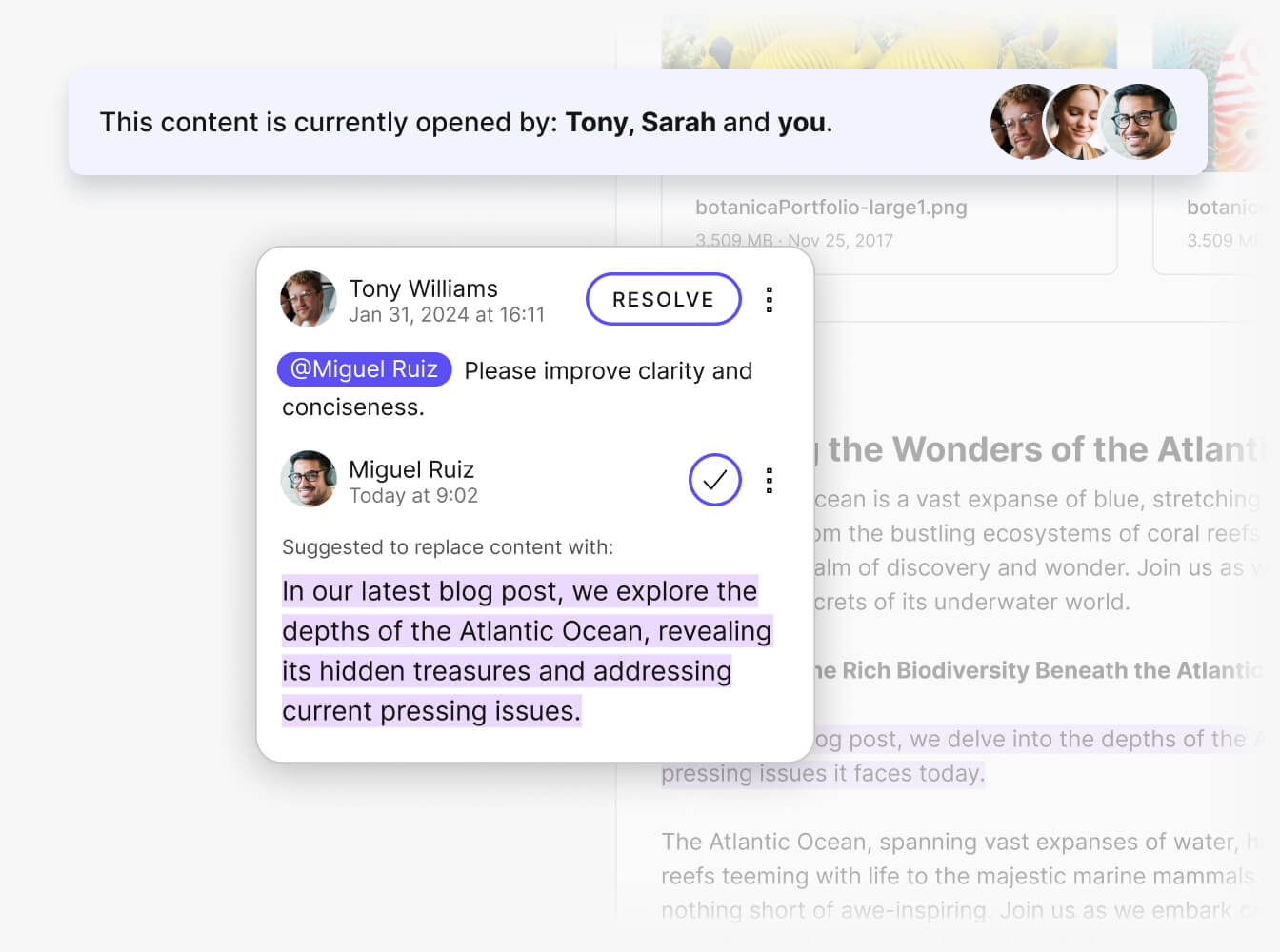Open the three-dot menu beside RESOLVE
The height and width of the screenshot is (952, 1280).
[770, 300]
